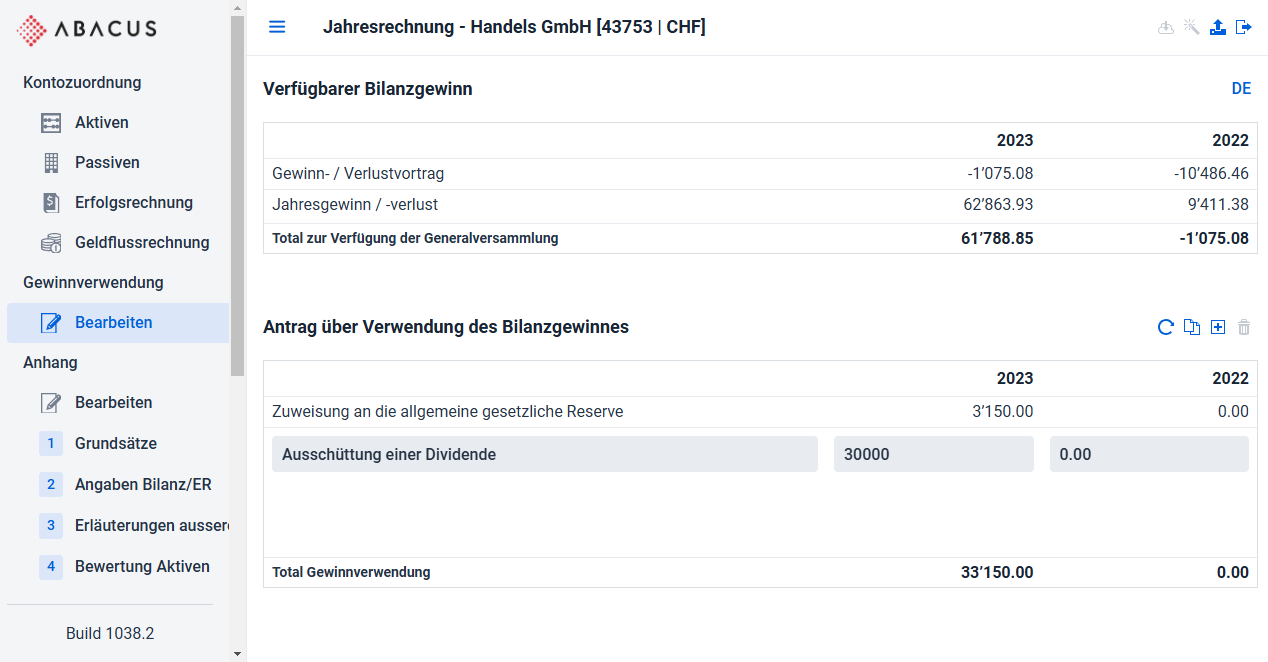Click the cloud download icon
Image resolution: width=1268 pixels, height=662 pixels.
coord(1165,28)
